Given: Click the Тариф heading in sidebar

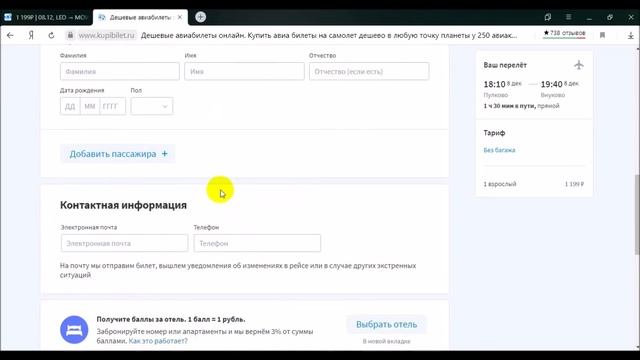Looking at the screenshot, I should point(494,133).
